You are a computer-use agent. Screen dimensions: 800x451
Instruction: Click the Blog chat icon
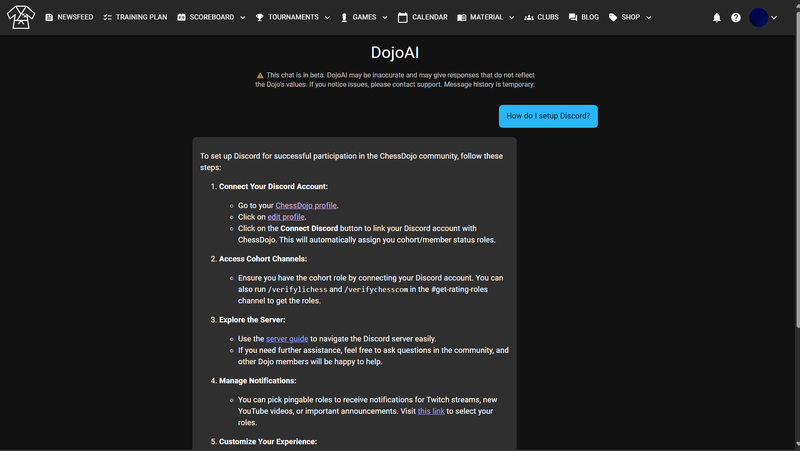click(x=573, y=18)
